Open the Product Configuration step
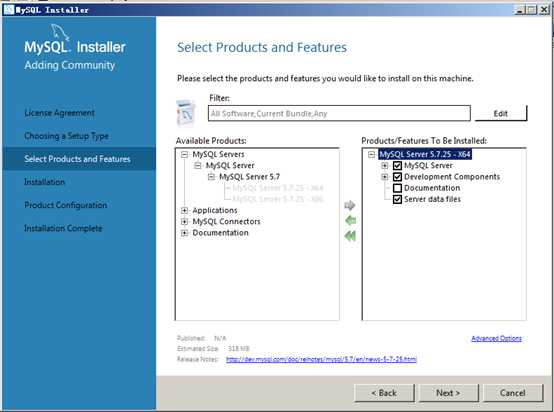 click(x=66, y=205)
